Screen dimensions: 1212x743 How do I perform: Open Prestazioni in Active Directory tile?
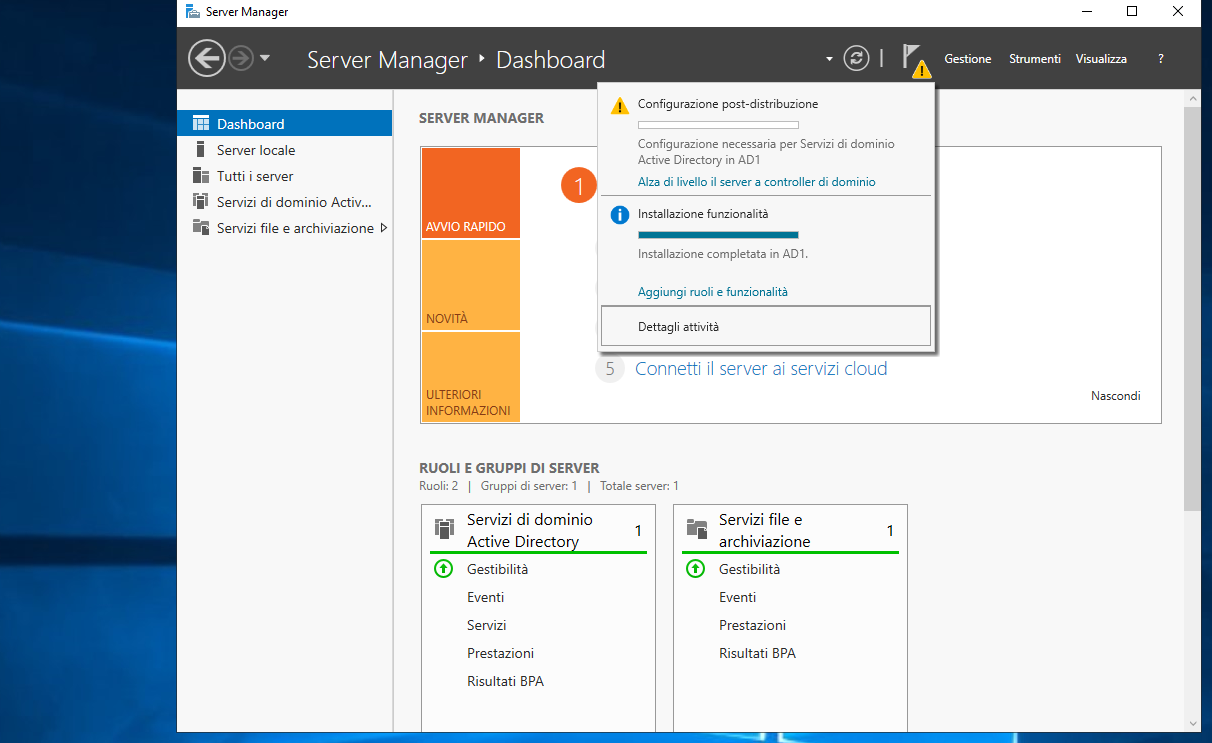500,653
